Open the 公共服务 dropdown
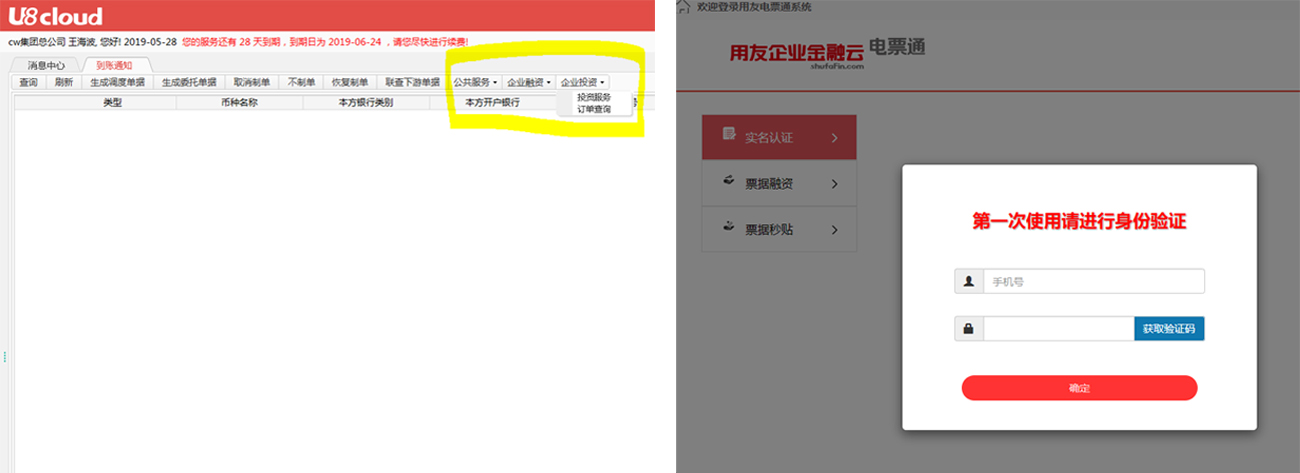The width and height of the screenshot is (1300, 473). pyautogui.click(x=475, y=82)
